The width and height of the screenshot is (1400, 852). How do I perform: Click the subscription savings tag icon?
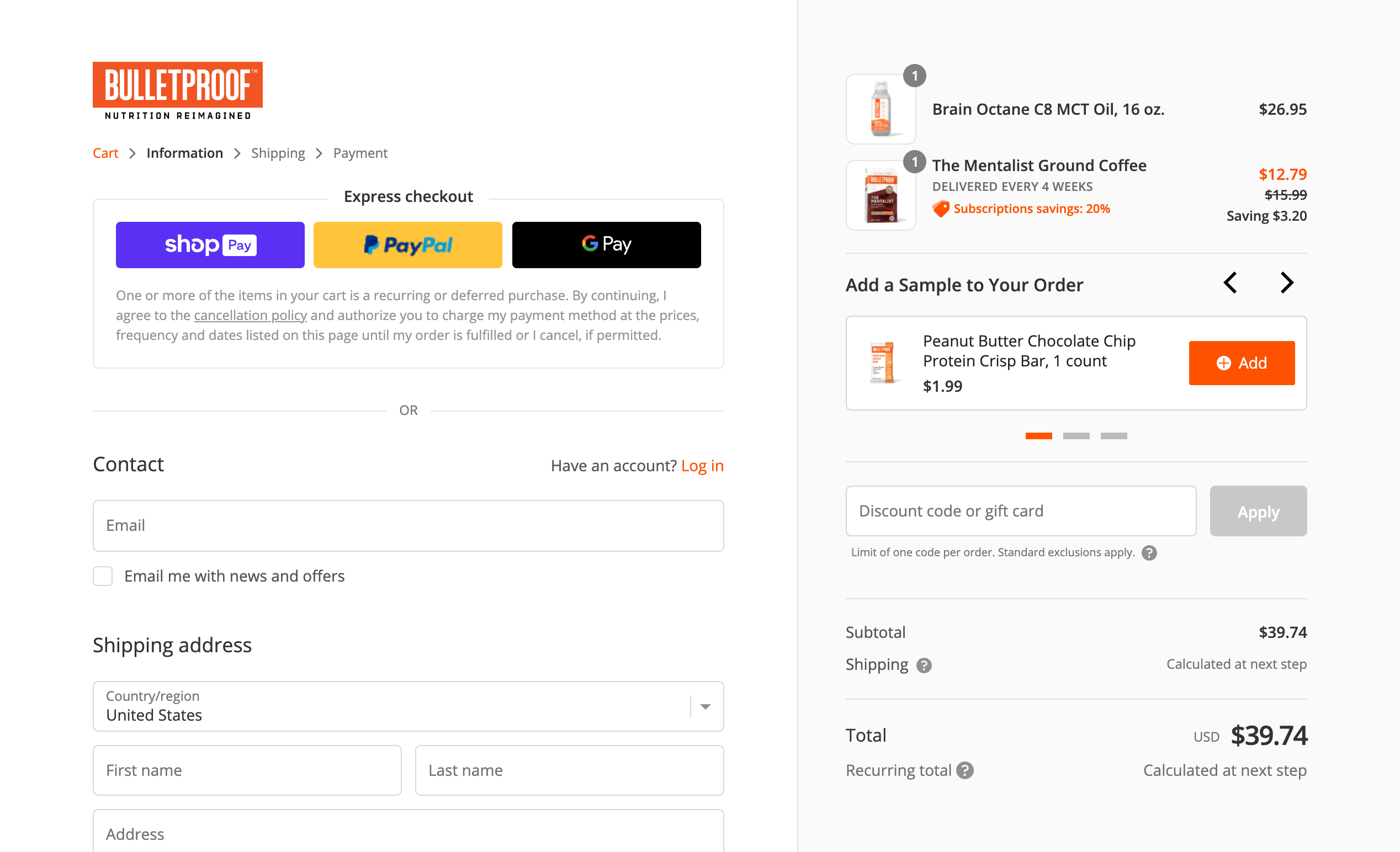941,209
